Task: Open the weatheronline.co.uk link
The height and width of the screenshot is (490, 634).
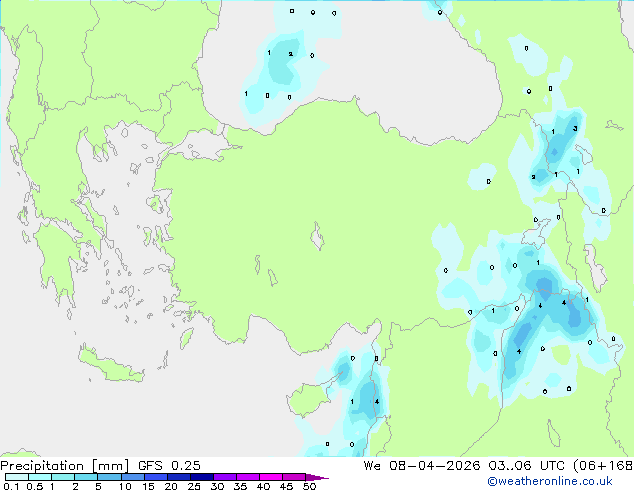Action: pyautogui.click(x=550, y=481)
